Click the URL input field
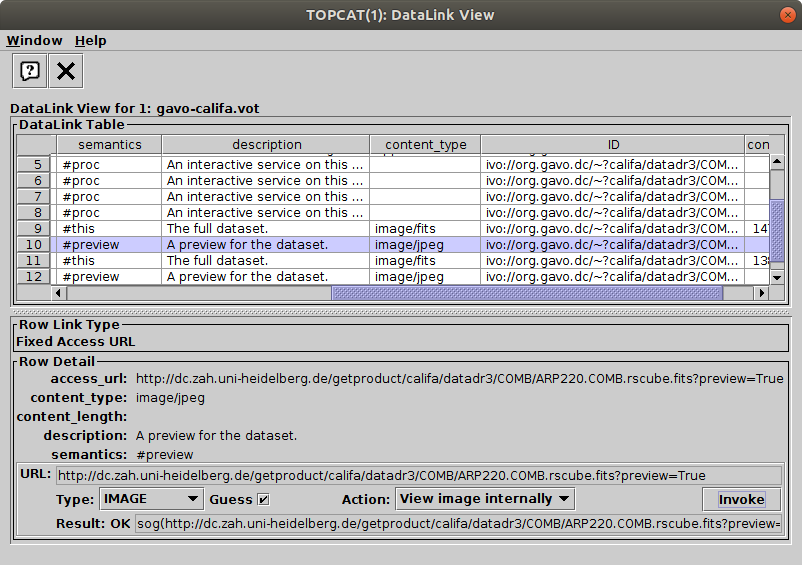Image resolution: width=802 pixels, height=565 pixels. click(x=418, y=476)
